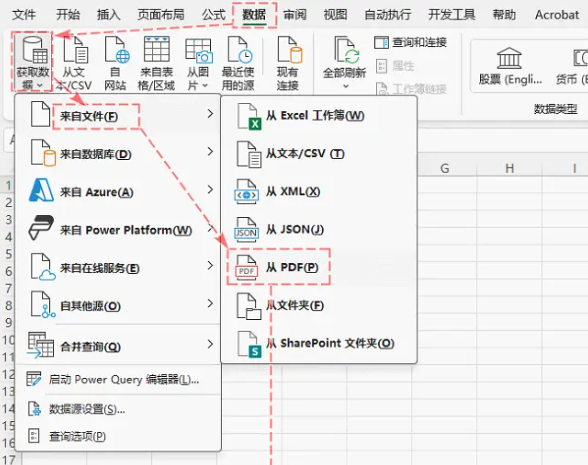
Task: Click the cloud file icon beside 来自在线服务
Action: pos(43,267)
